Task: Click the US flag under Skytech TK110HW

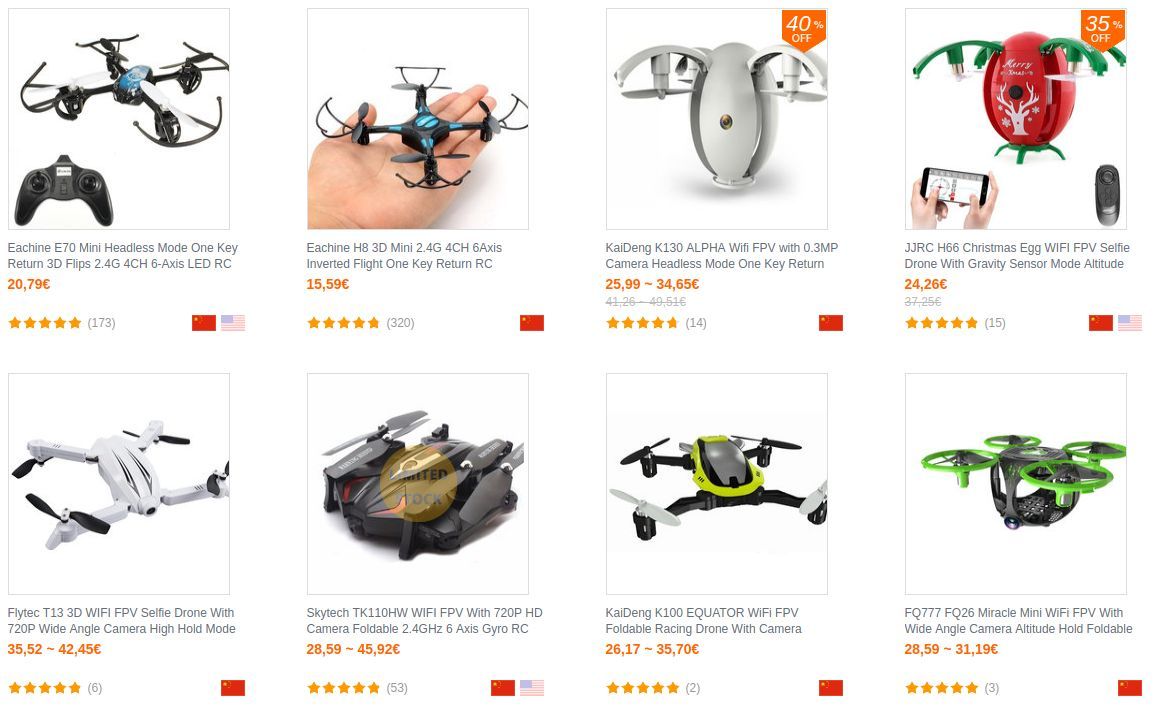Action: pyautogui.click(x=532, y=688)
